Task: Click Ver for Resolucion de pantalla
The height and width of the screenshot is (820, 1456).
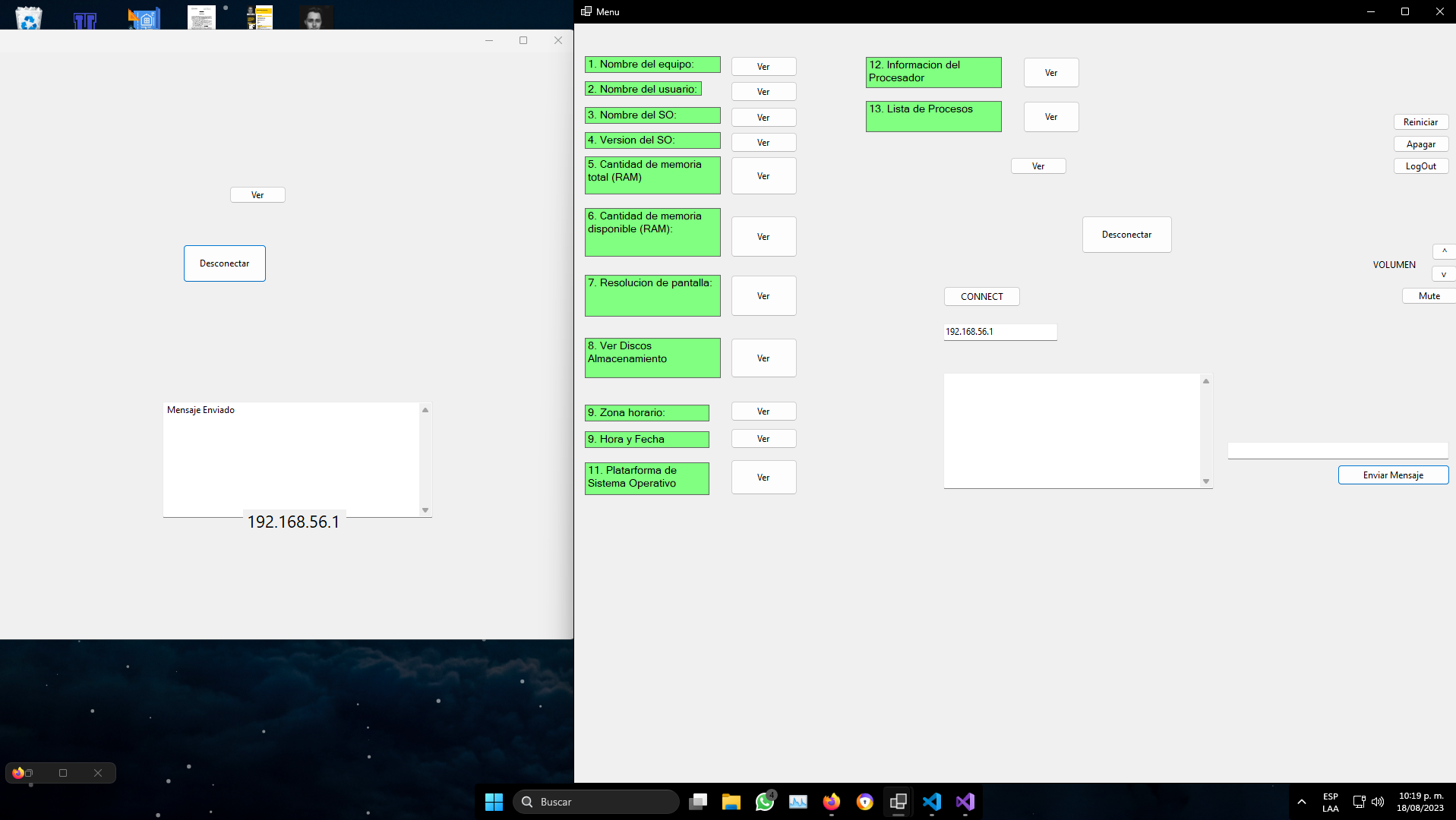Action: click(x=763, y=296)
